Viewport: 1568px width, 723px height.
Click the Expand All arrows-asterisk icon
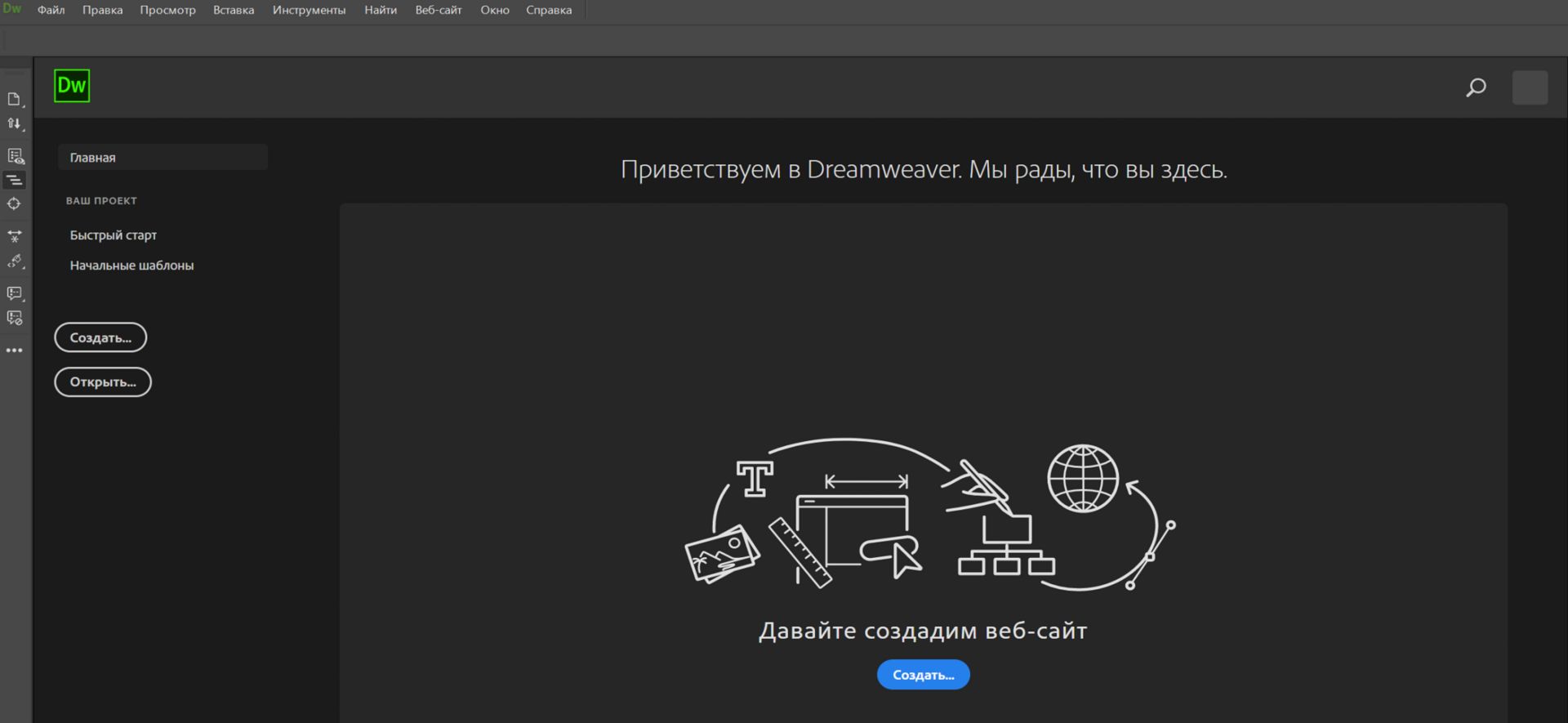pyautogui.click(x=15, y=237)
